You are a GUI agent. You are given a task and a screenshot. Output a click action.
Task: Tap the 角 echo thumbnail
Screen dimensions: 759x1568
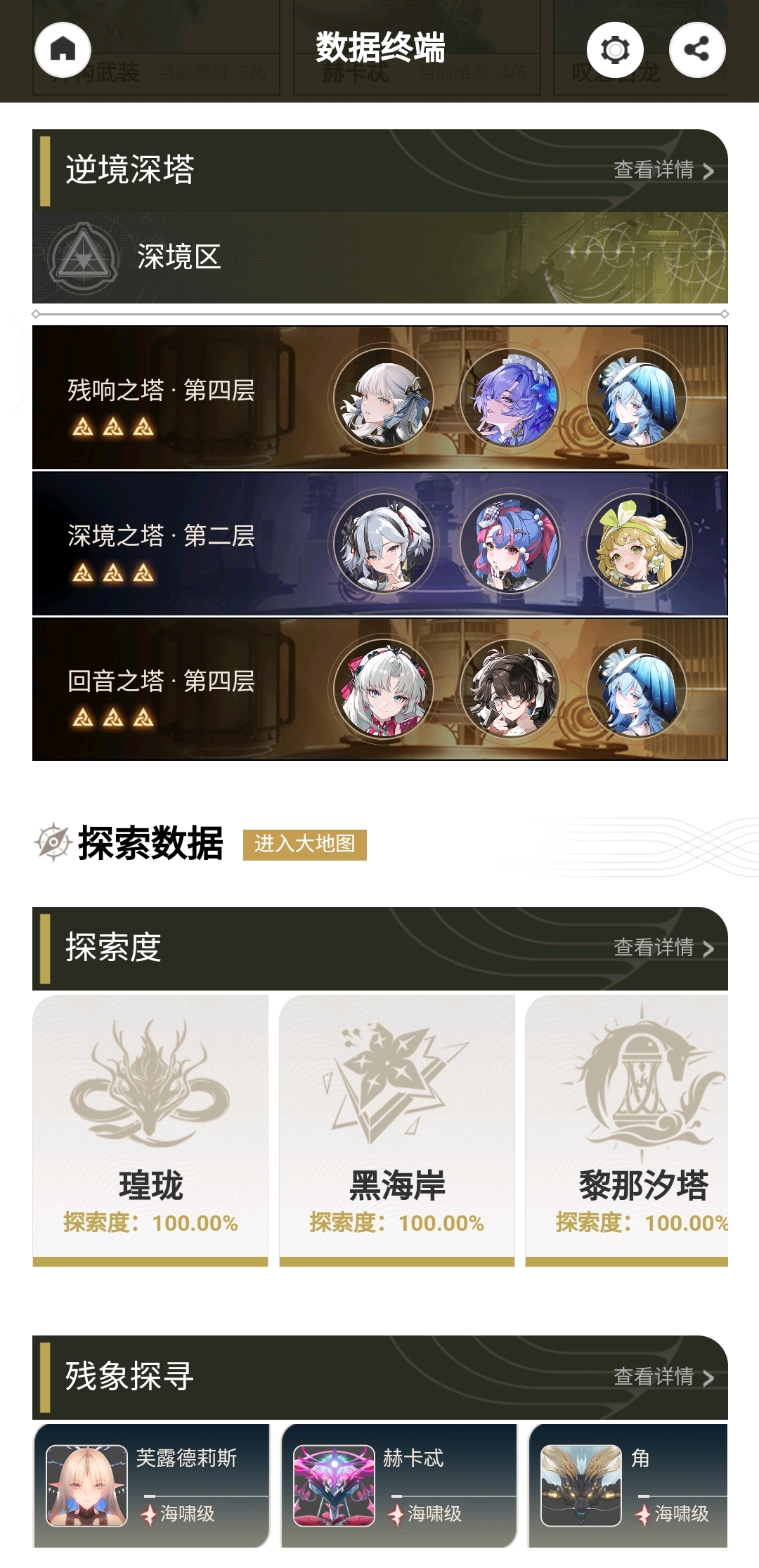click(581, 1485)
